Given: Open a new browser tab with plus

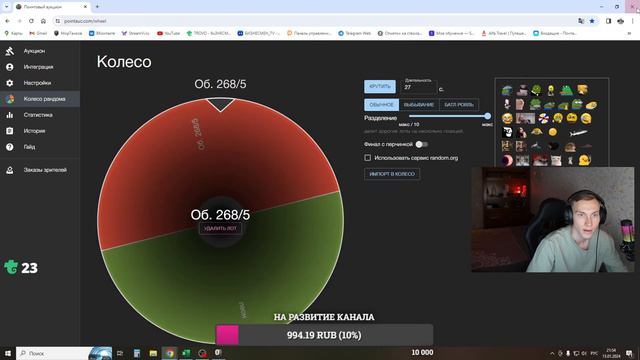Looking at the screenshot, I should tap(97, 7).
